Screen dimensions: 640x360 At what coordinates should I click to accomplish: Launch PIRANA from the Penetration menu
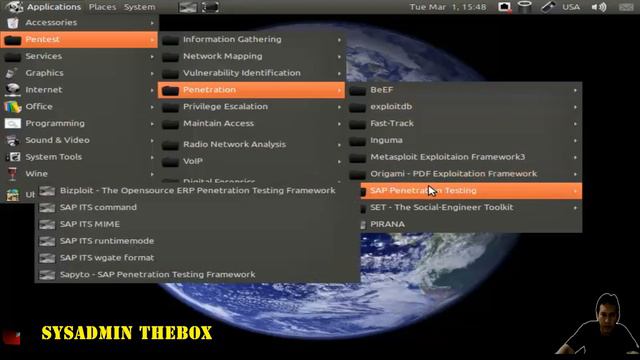coord(471,224)
